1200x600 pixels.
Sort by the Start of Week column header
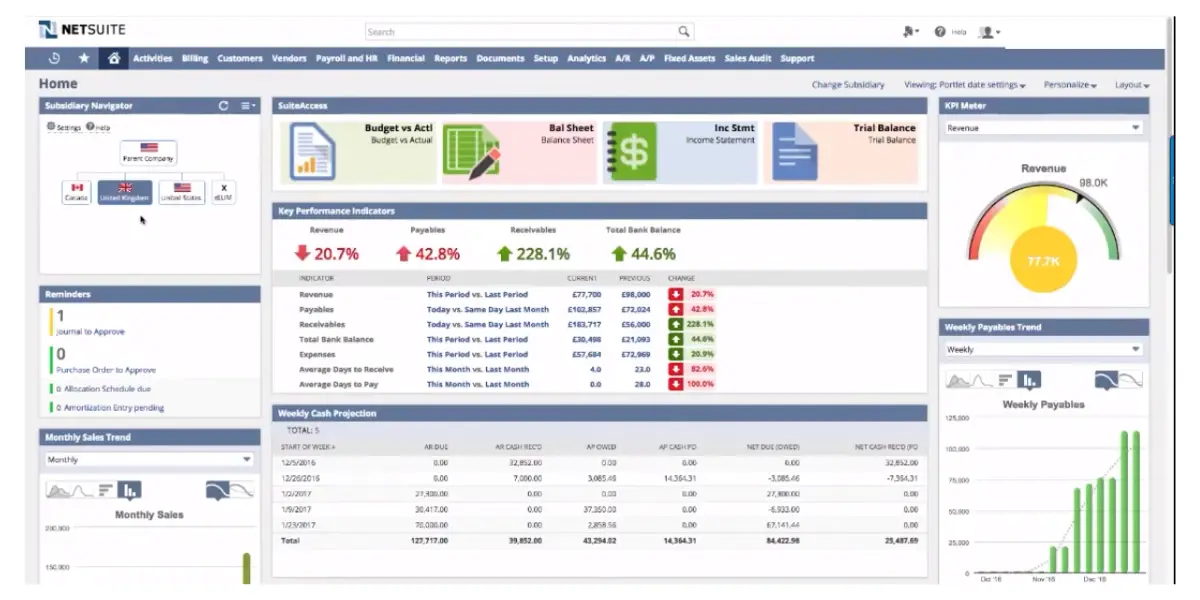tap(308, 447)
